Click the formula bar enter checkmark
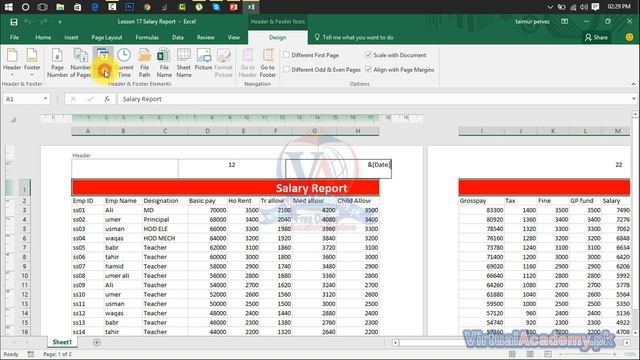640x360 pixels. [x=90, y=99]
